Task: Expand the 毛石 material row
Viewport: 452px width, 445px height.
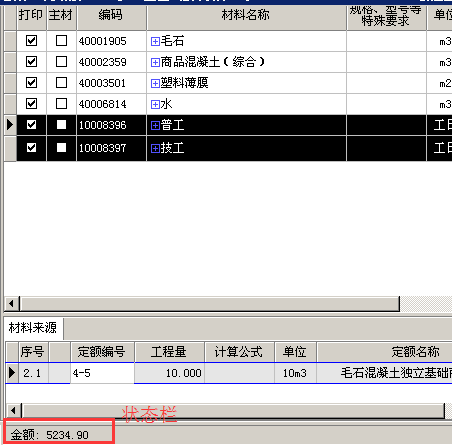Action: pos(155,41)
